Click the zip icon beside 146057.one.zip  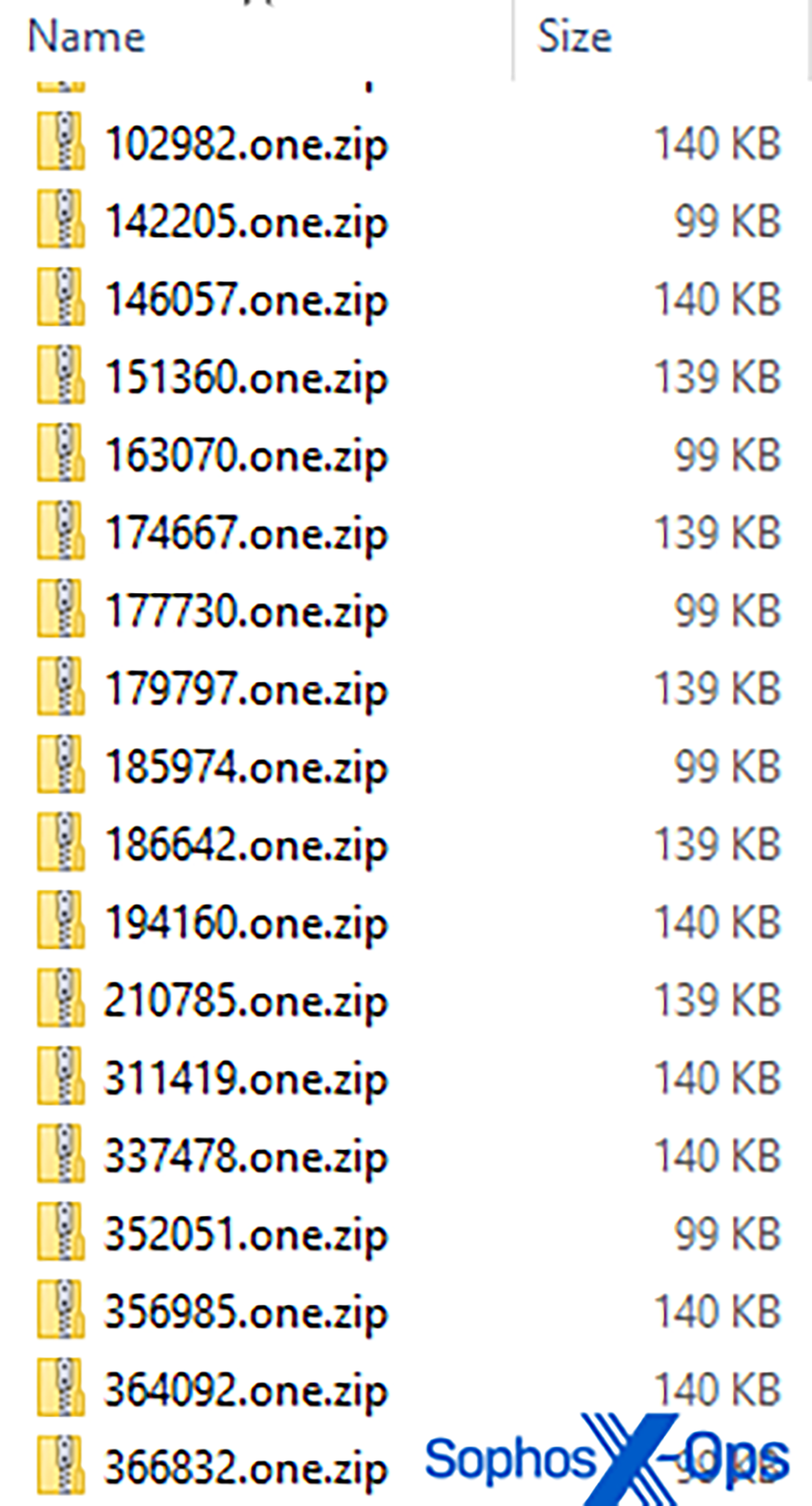coord(61,296)
